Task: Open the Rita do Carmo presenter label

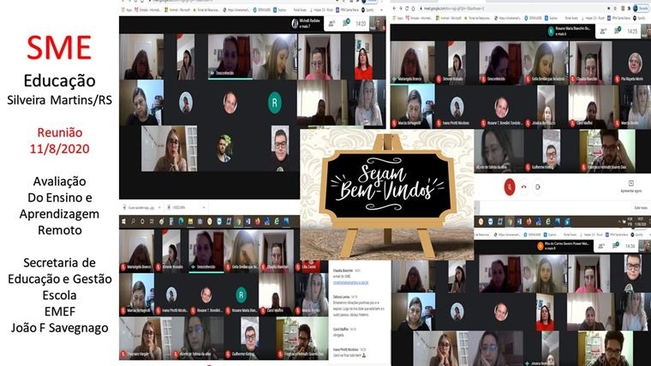Action: 564,246
